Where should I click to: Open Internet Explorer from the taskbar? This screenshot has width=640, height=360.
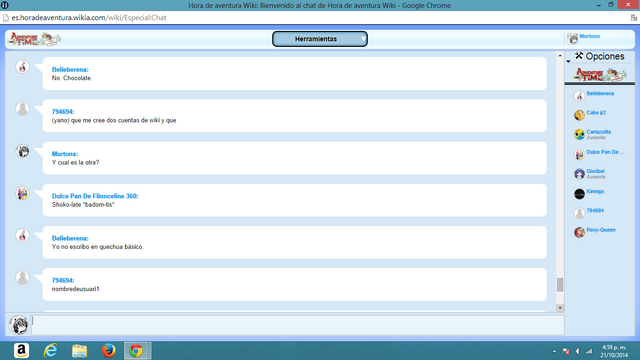51,351
